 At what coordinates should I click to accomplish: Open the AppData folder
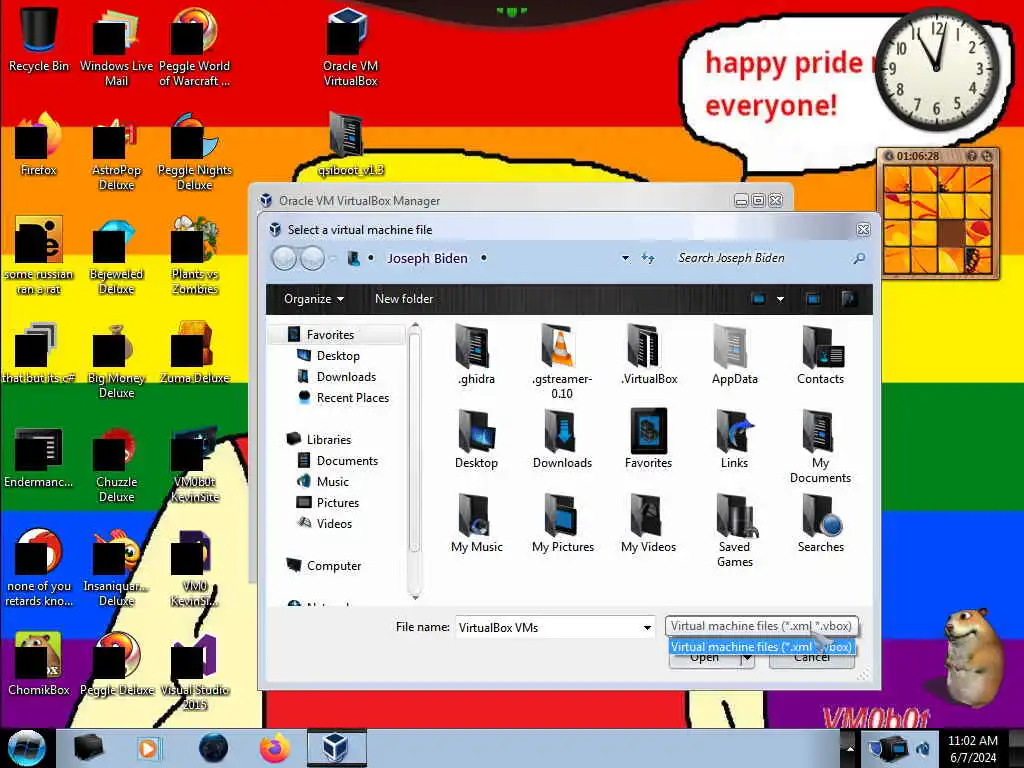point(735,355)
